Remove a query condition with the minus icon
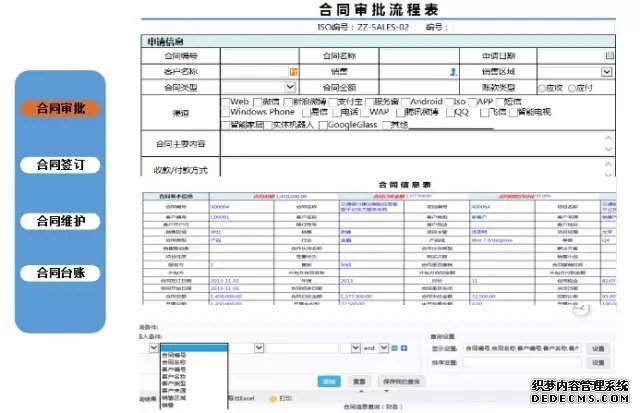640x413 pixels. pyautogui.click(x=394, y=348)
